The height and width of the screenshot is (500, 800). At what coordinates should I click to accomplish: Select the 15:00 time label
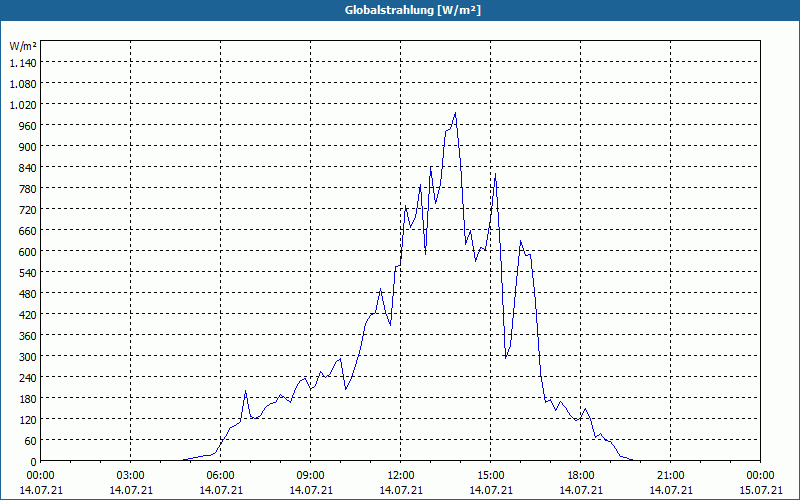click(491, 476)
